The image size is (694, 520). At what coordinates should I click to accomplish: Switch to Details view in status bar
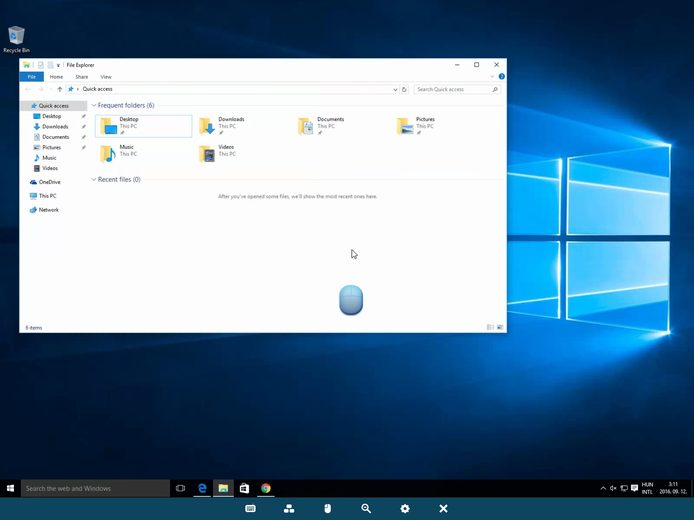490,327
